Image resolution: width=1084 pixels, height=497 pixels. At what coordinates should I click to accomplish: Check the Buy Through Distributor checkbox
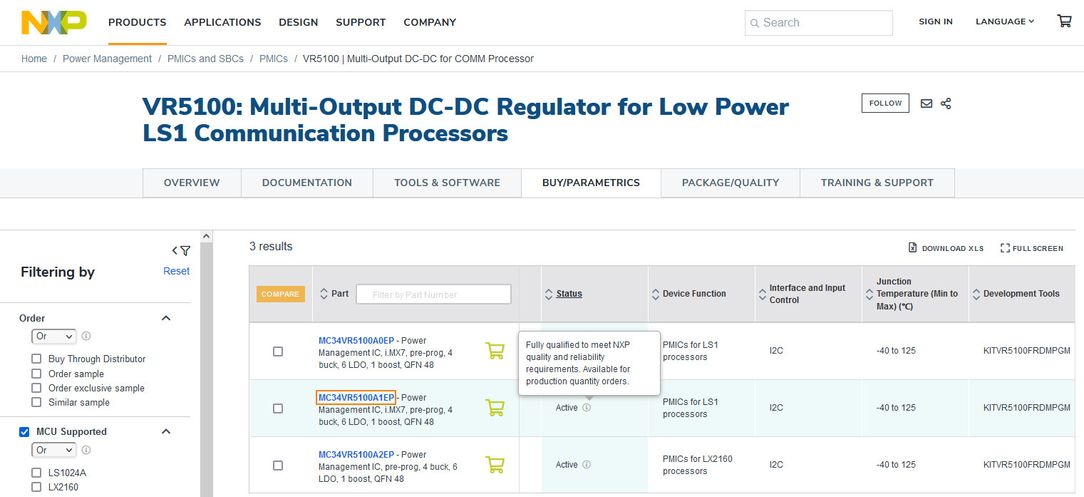coord(37,359)
